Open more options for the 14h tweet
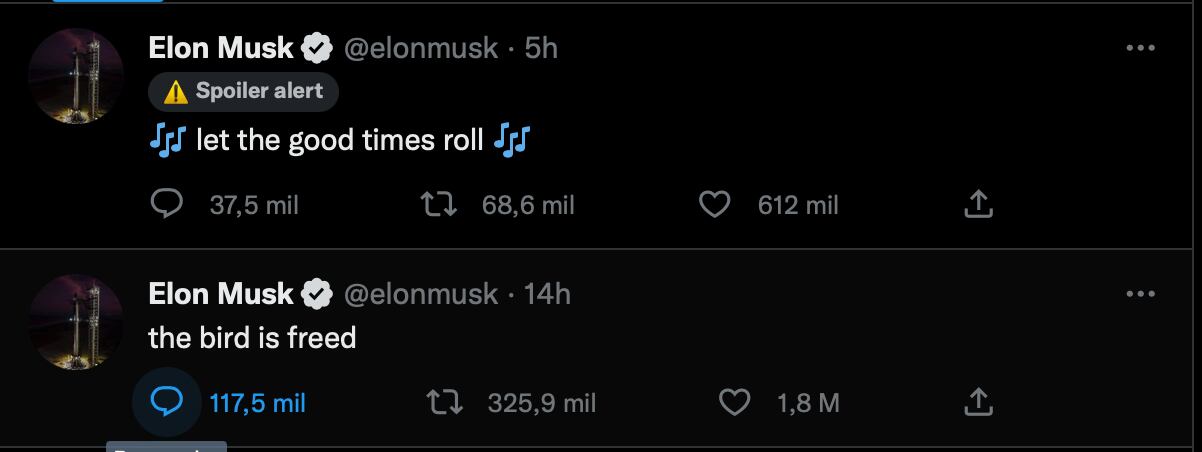This screenshot has width=1202, height=452. [x=1140, y=295]
